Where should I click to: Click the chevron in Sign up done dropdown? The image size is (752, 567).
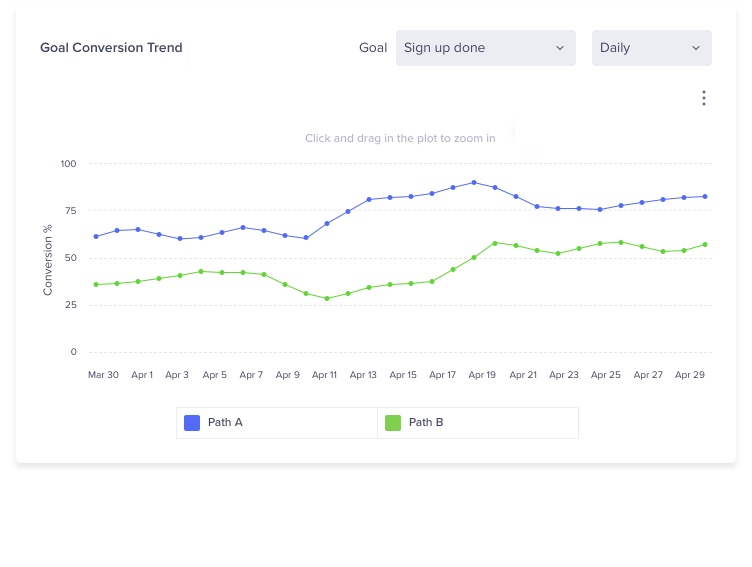560,48
